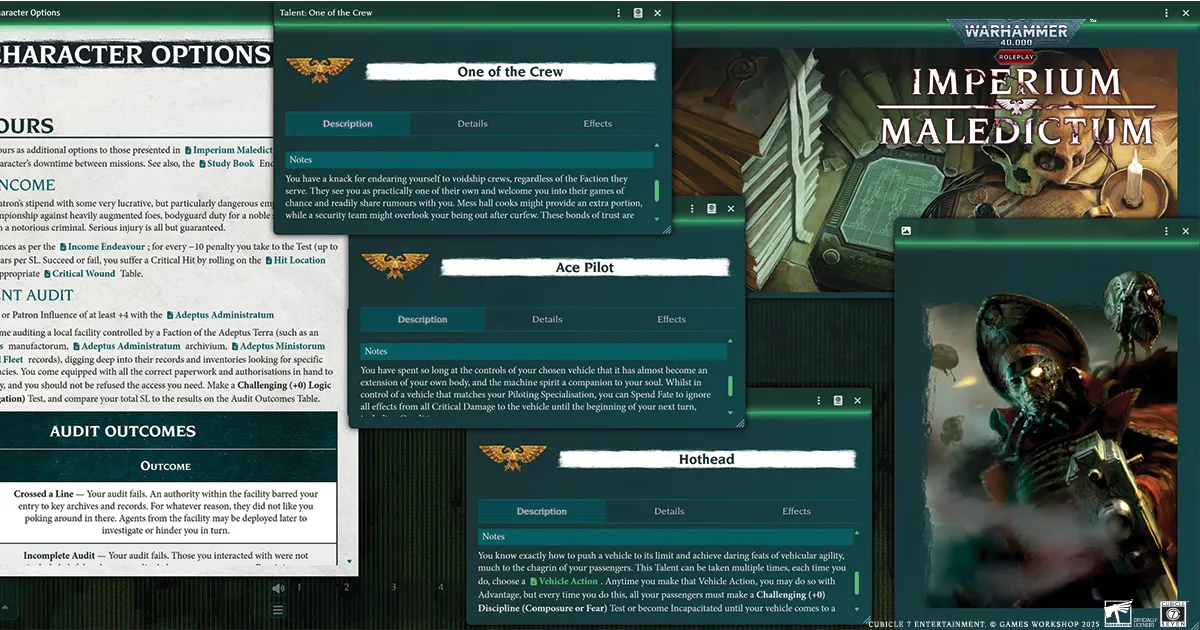Edit the Hothead name field

(707, 460)
